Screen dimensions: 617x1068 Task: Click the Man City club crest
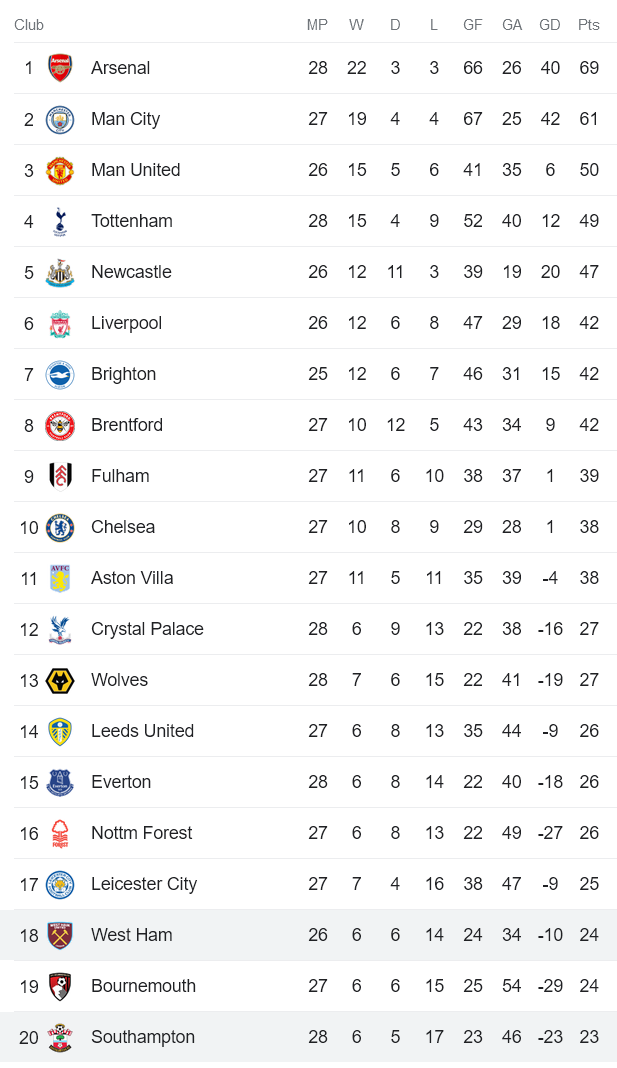click(60, 119)
